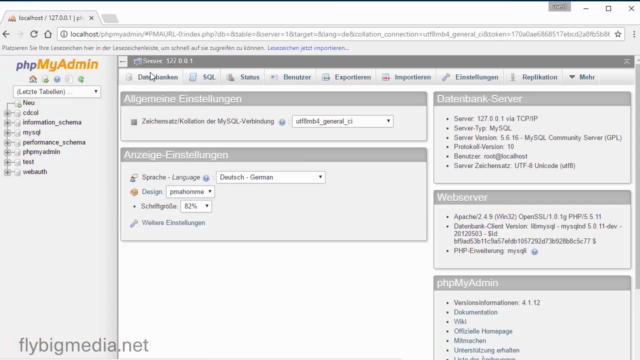Open the Unterstützung erhalten link
640x360 pixels.
tap(487, 350)
